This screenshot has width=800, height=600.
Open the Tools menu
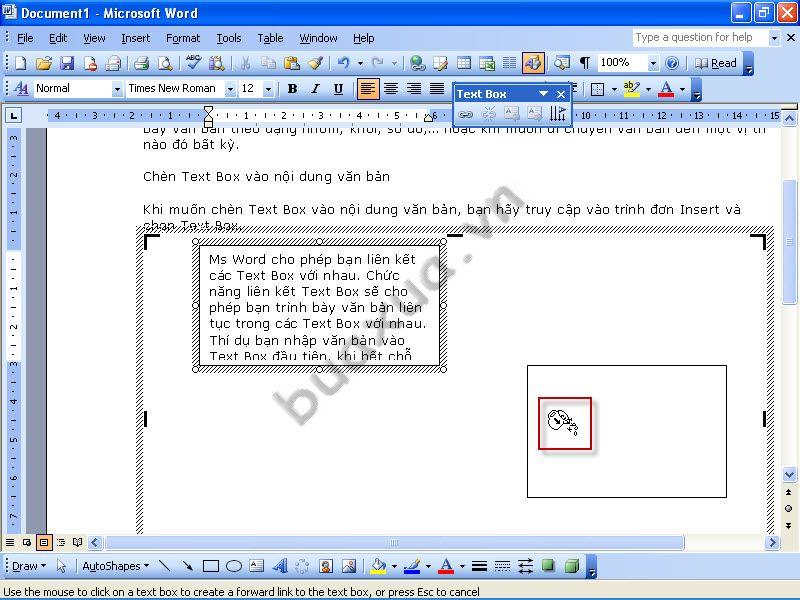tap(229, 38)
